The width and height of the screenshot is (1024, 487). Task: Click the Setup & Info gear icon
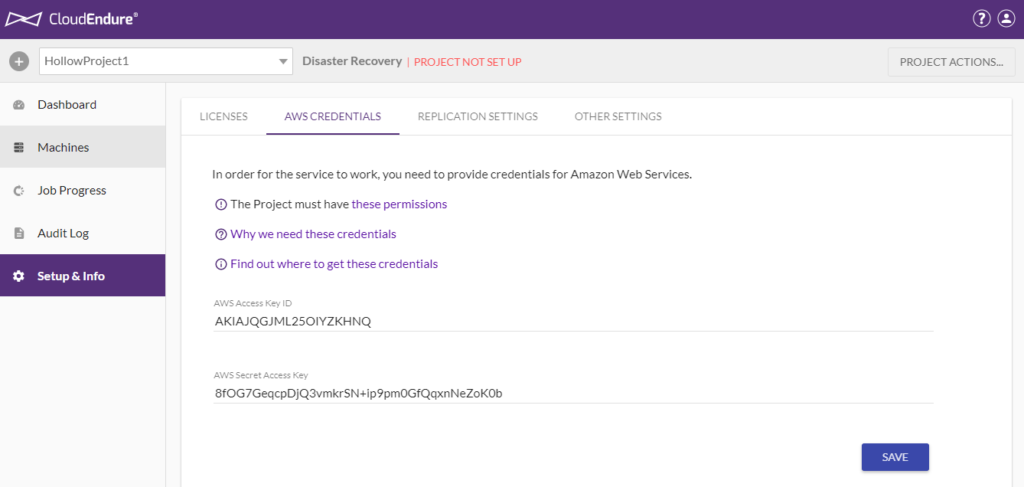(19, 276)
